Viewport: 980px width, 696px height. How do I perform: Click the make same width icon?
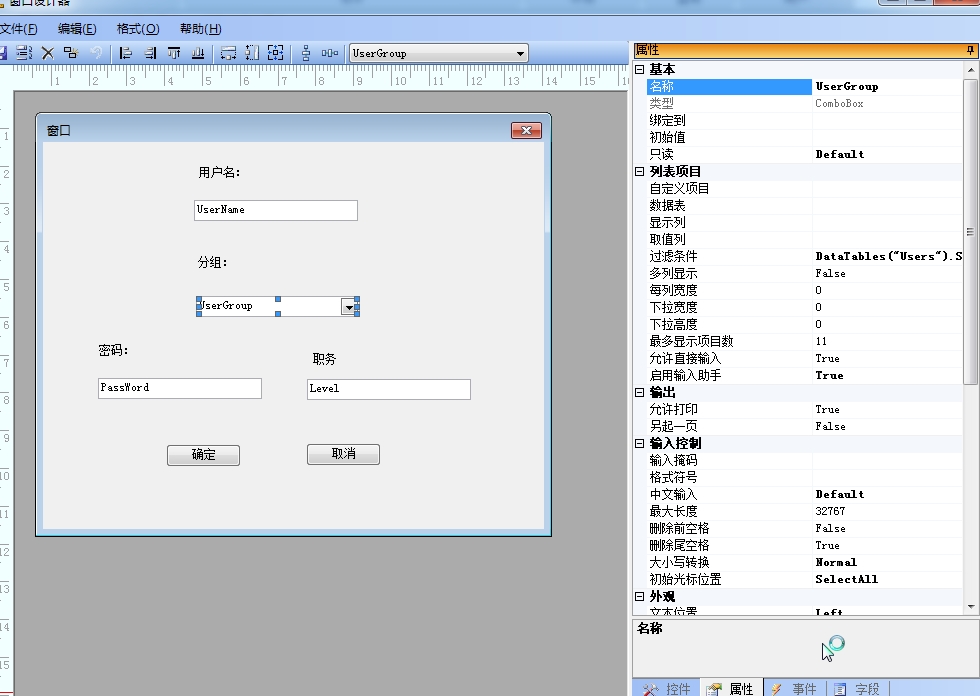[x=229, y=53]
